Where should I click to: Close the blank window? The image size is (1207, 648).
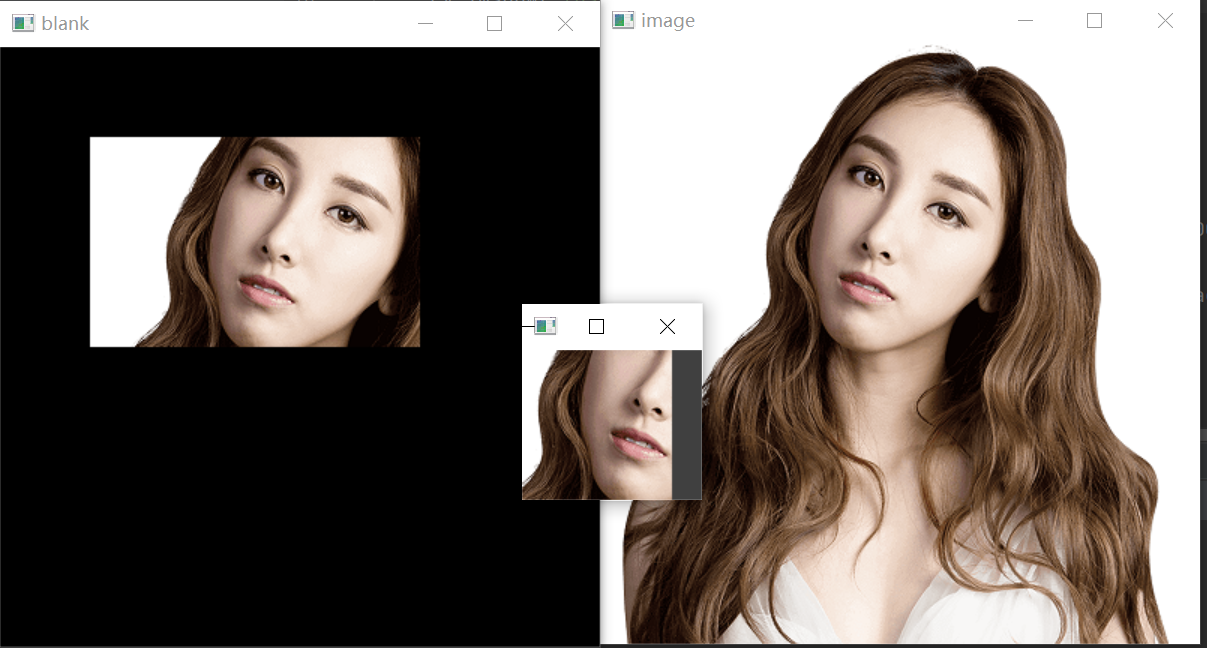pyautogui.click(x=565, y=23)
